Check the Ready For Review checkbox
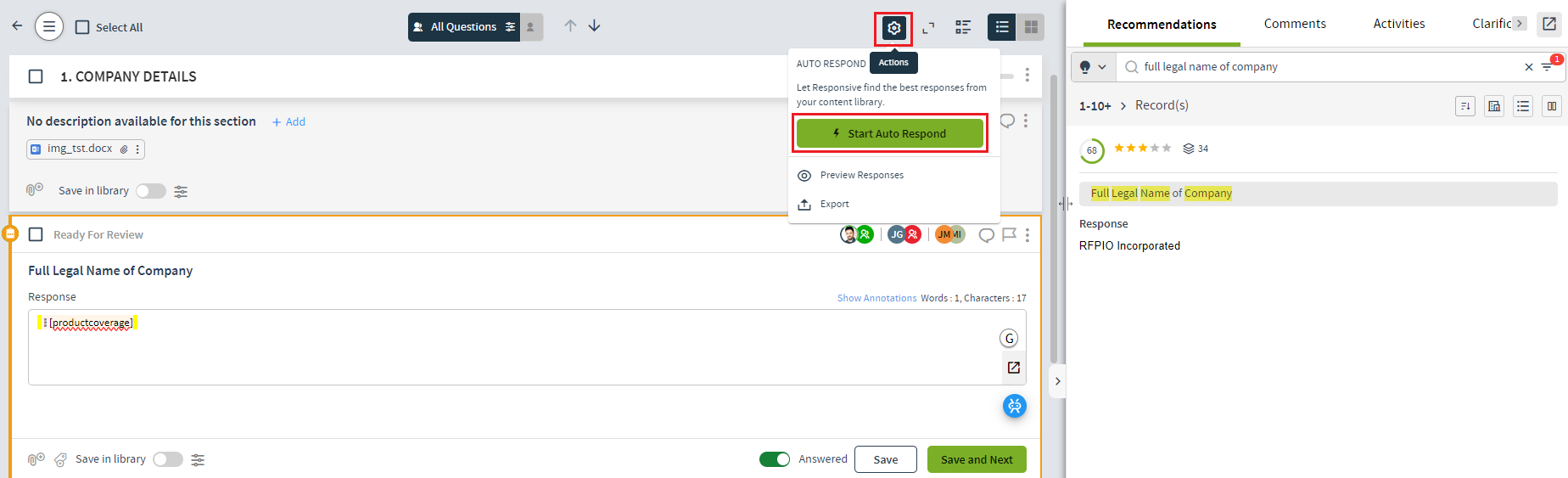 click(36, 234)
